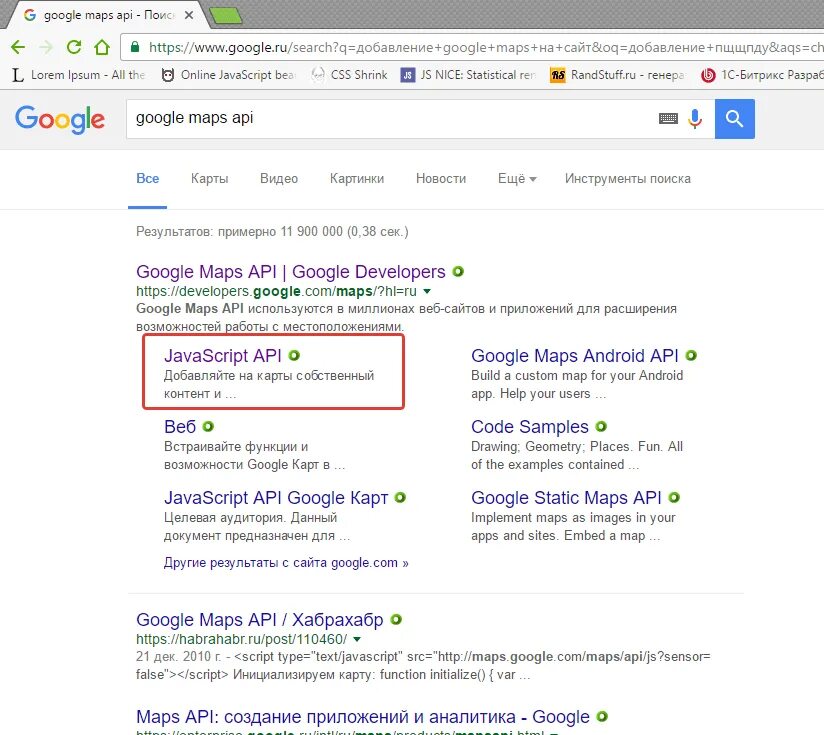Screen dimensions: 824x735
Task: Click green circle icon beside Хабрахабр
Action: pos(396,619)
